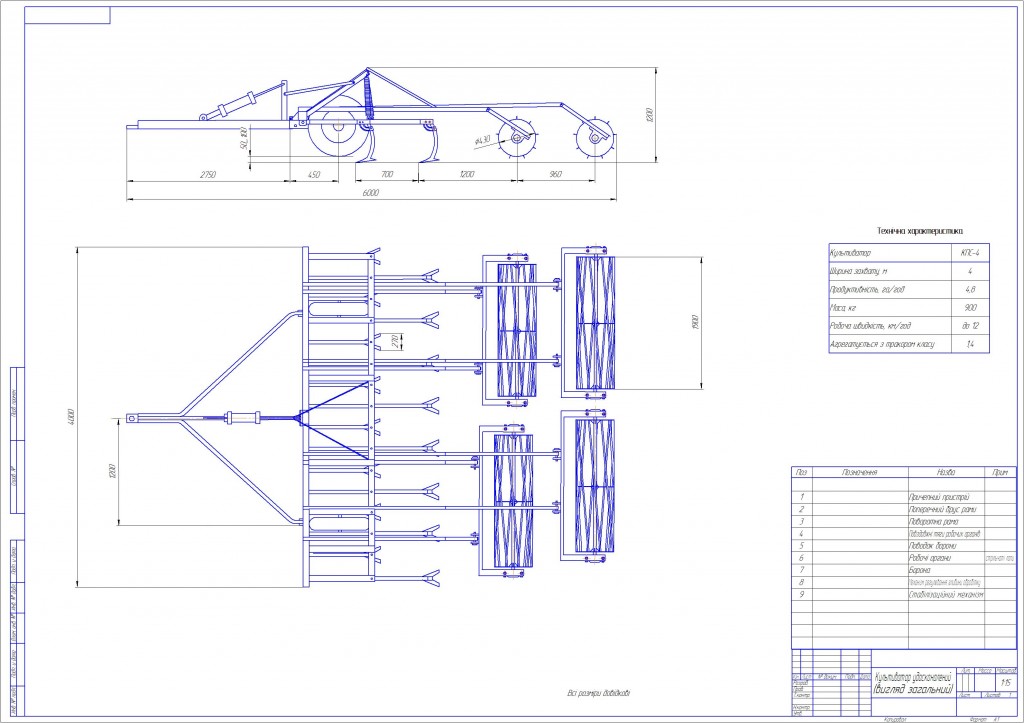Click the 700 dimension value

pos(387,174)
